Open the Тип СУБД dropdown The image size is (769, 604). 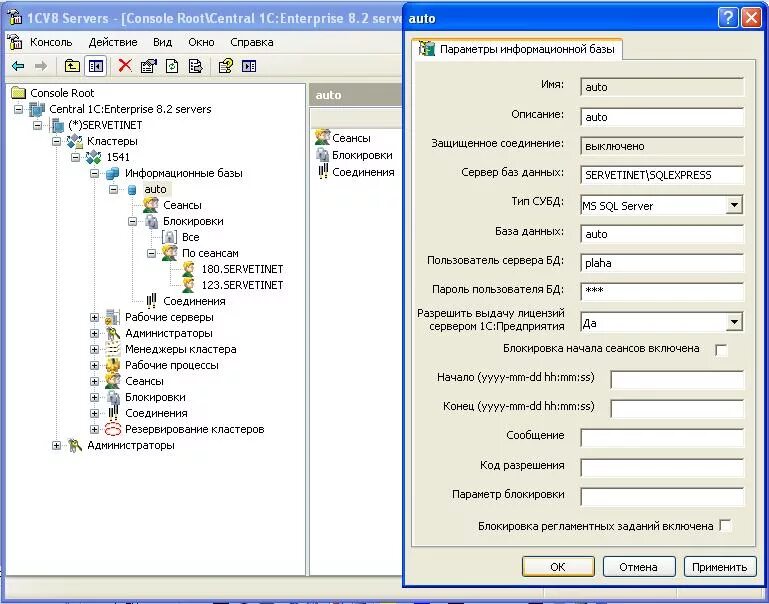coord(734,205)
